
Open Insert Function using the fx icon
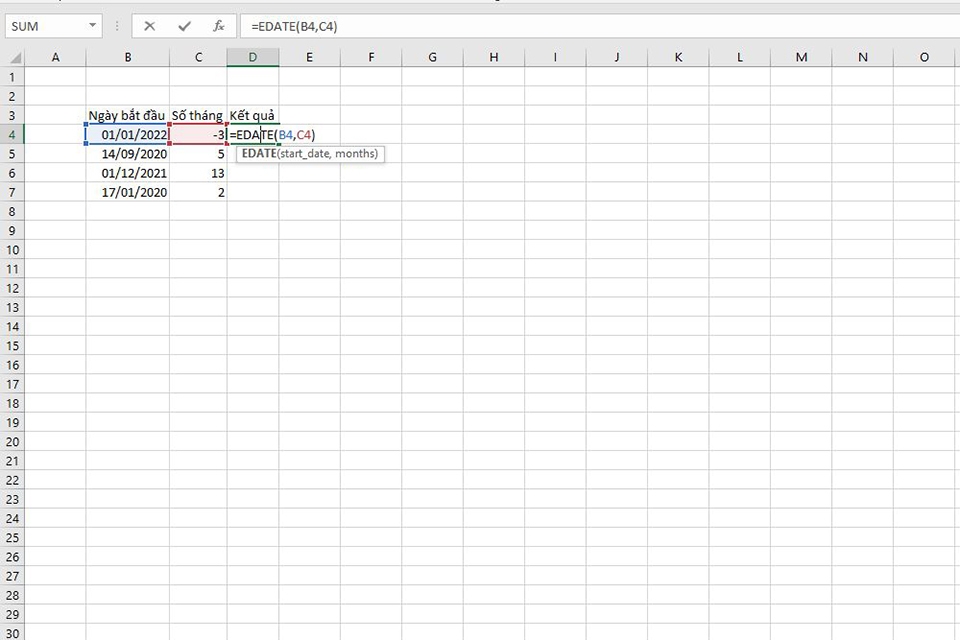pos(218,27)
